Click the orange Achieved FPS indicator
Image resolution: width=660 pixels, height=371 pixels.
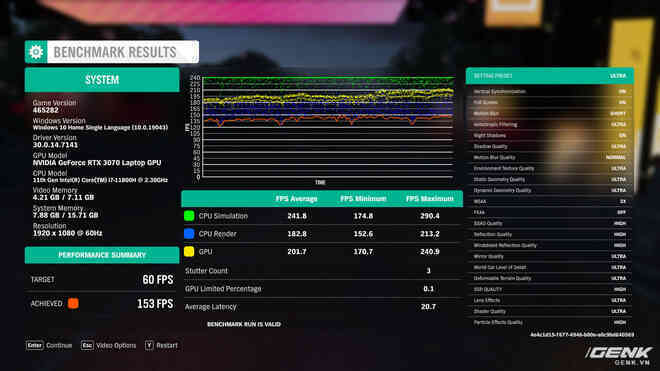coord(73,303)
